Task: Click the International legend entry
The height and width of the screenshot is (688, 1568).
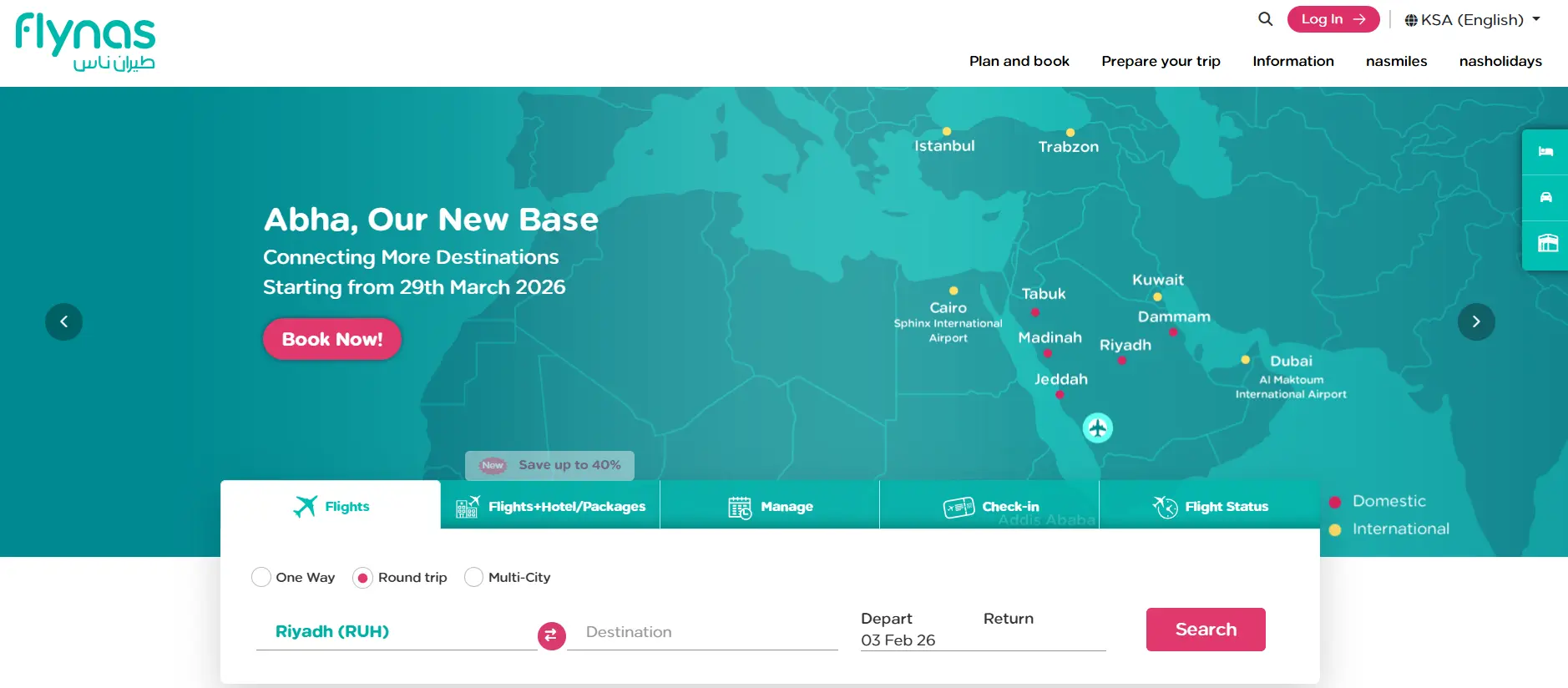Action: (1389, 529)
